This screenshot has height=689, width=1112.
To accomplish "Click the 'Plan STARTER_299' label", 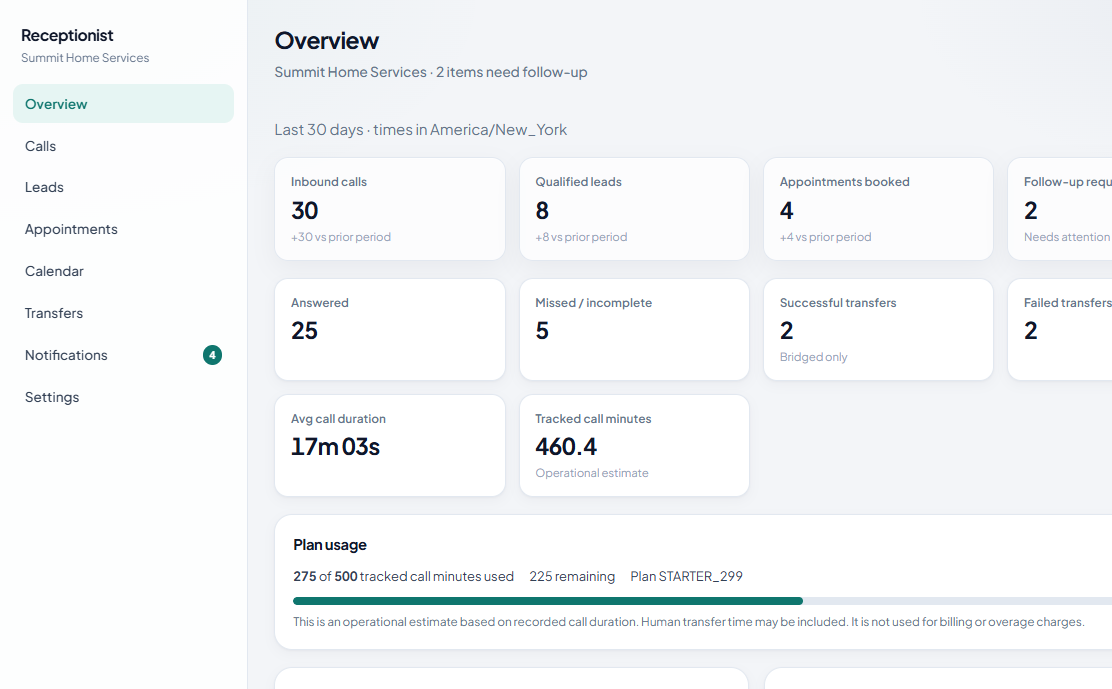I will [x=686, y=576].
